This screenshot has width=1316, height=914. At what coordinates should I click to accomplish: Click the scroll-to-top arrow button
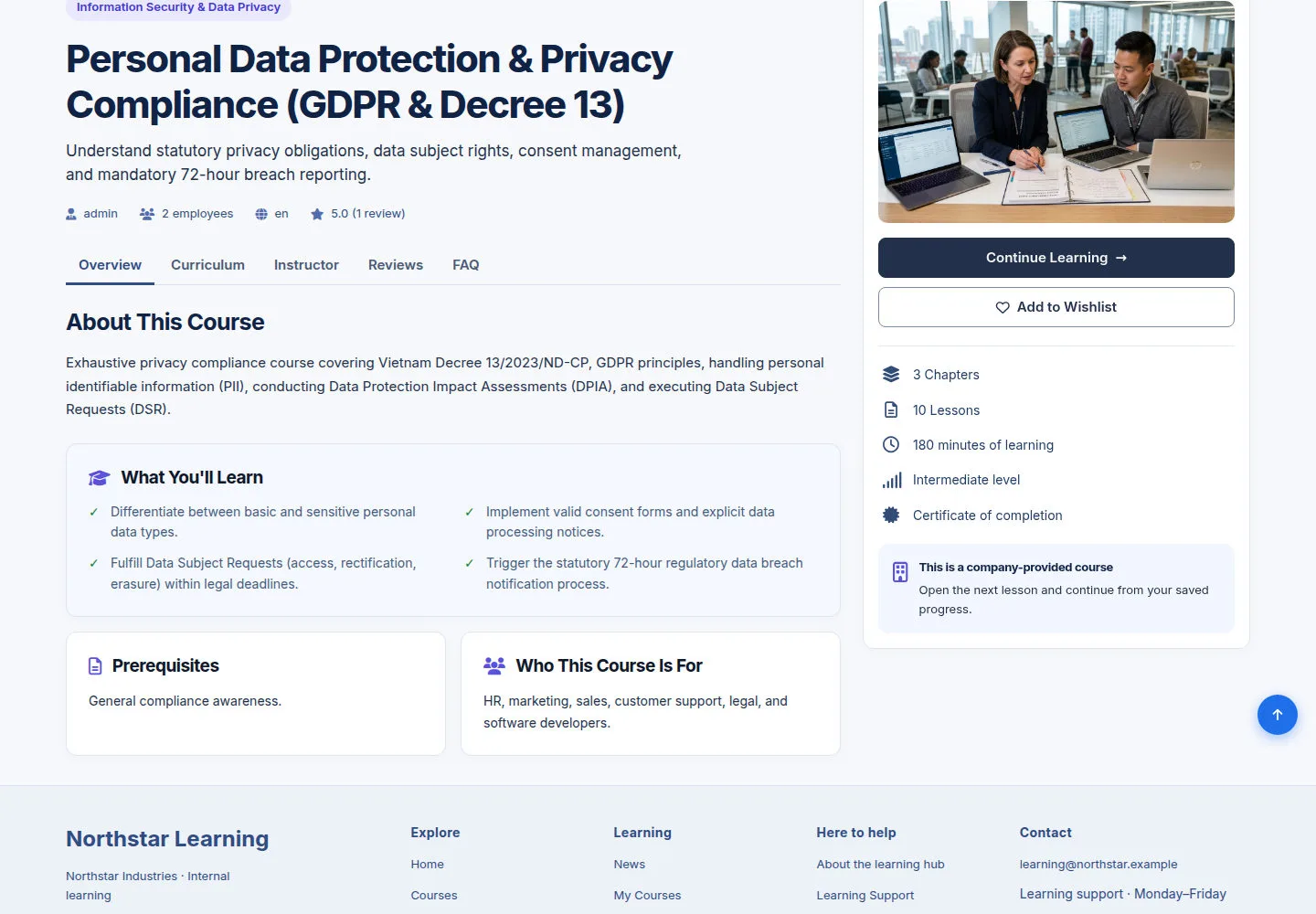pyautogui.click(x=1277, y=715)
